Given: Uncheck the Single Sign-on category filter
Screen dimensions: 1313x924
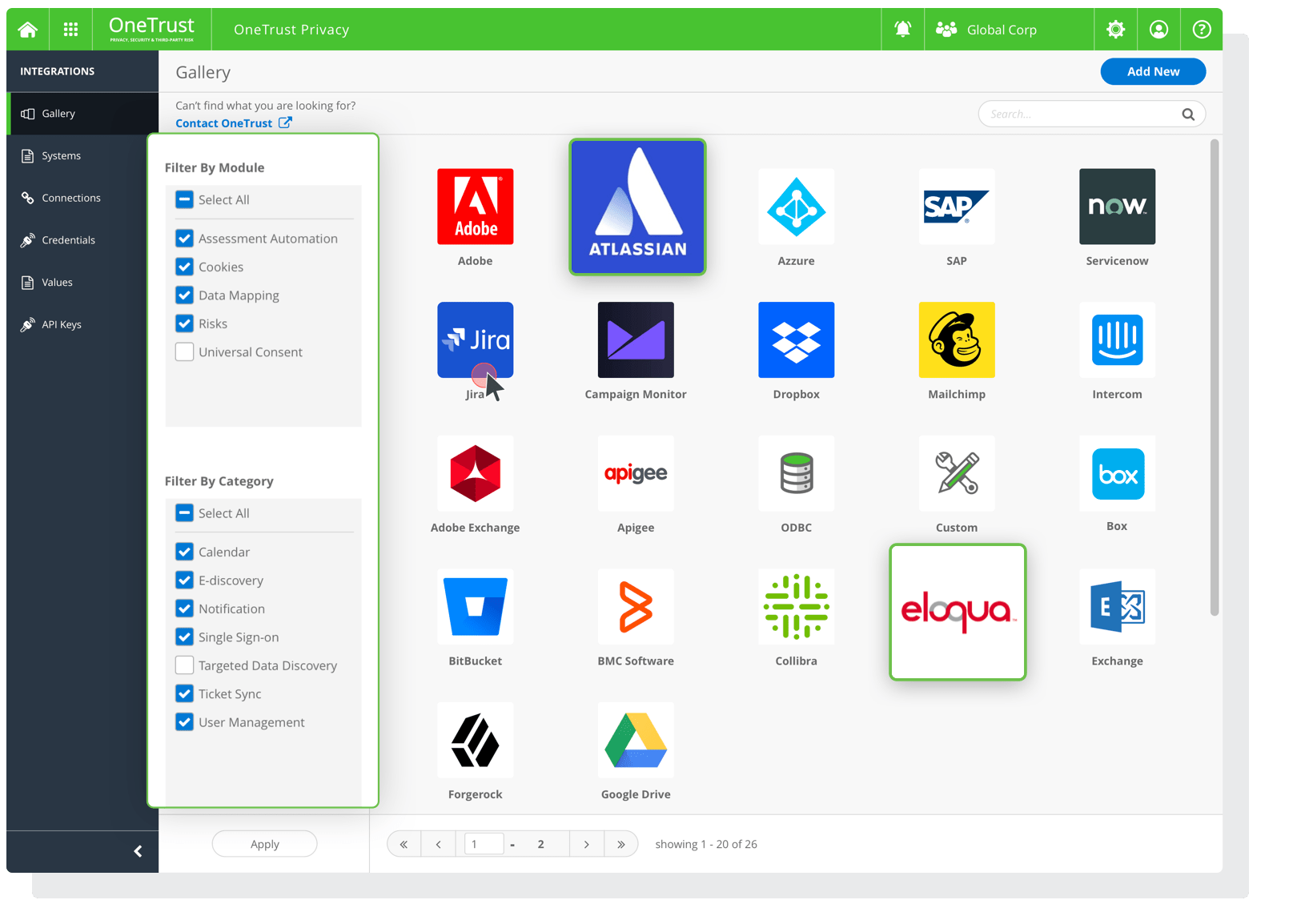Looking at the screenshot, I should pos(184,637).
